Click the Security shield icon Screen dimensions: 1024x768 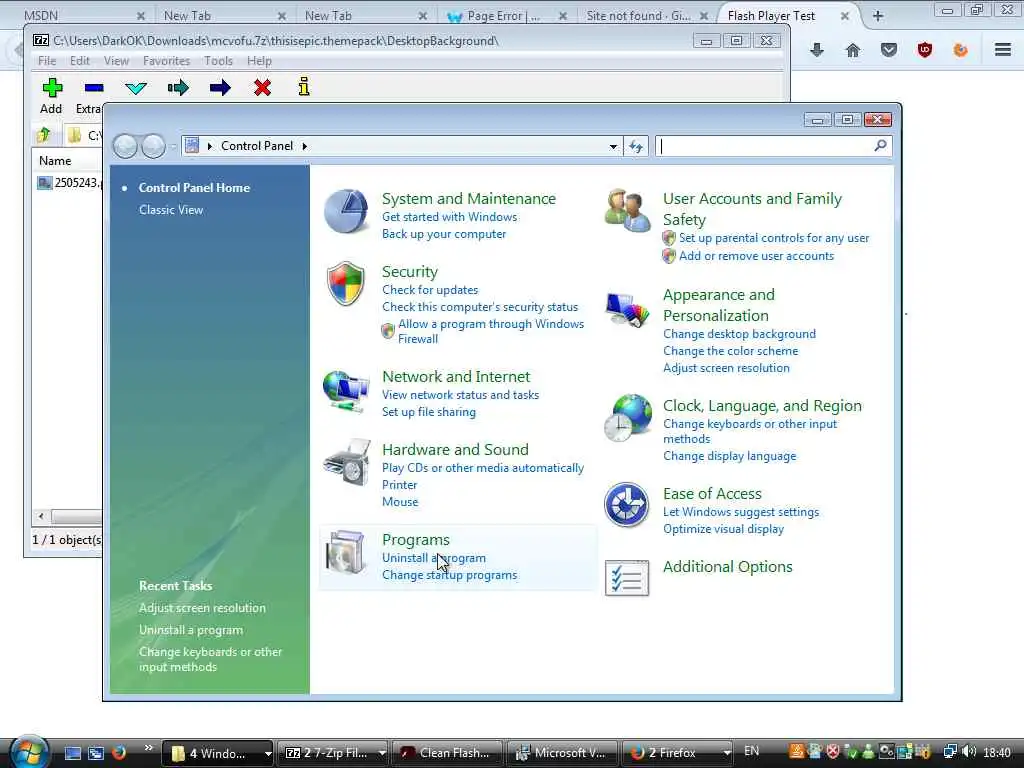[x=345, y=283]
